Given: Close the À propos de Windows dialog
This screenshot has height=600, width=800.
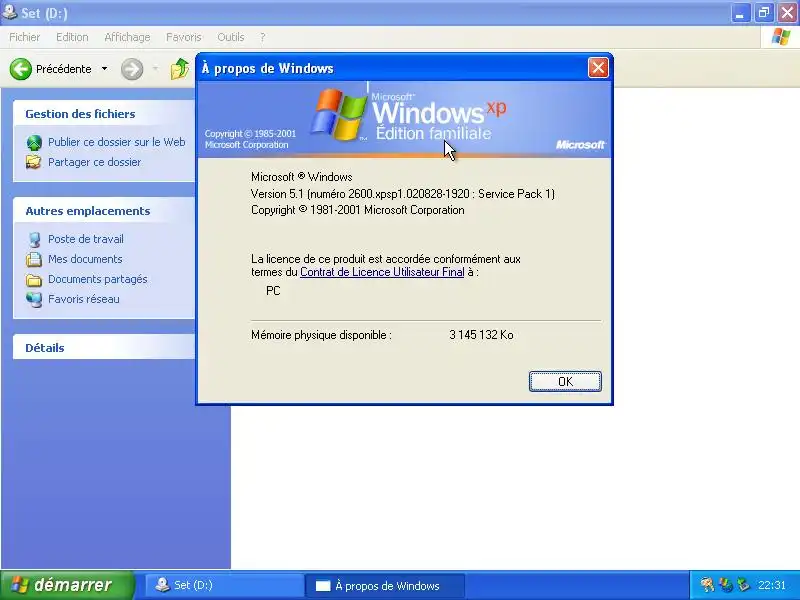Looking at the screenshot, I should (598, 67).
